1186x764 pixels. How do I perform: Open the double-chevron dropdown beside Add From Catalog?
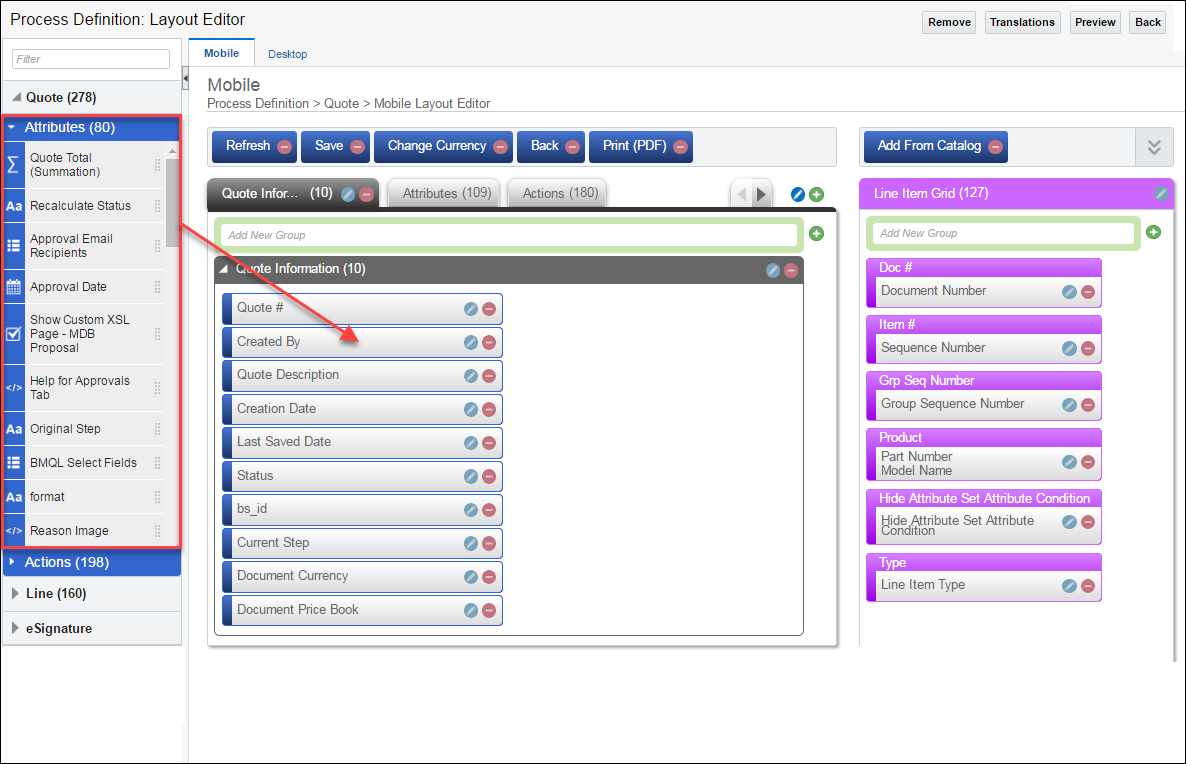pyautogui.click(x=1154, y=147)
